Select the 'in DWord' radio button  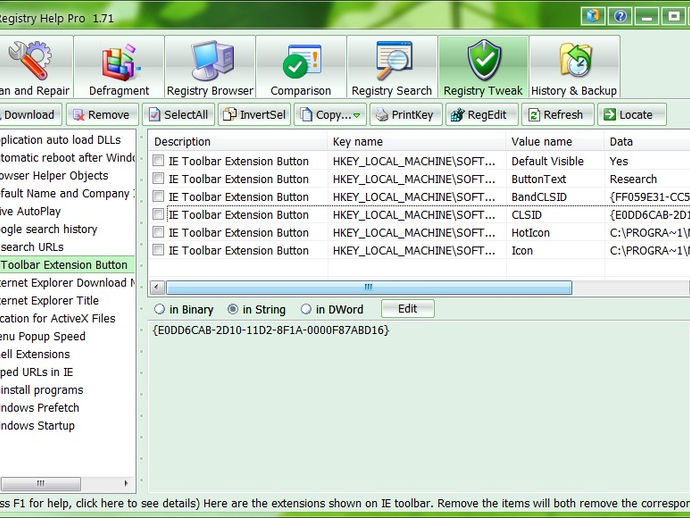[306, 309]
